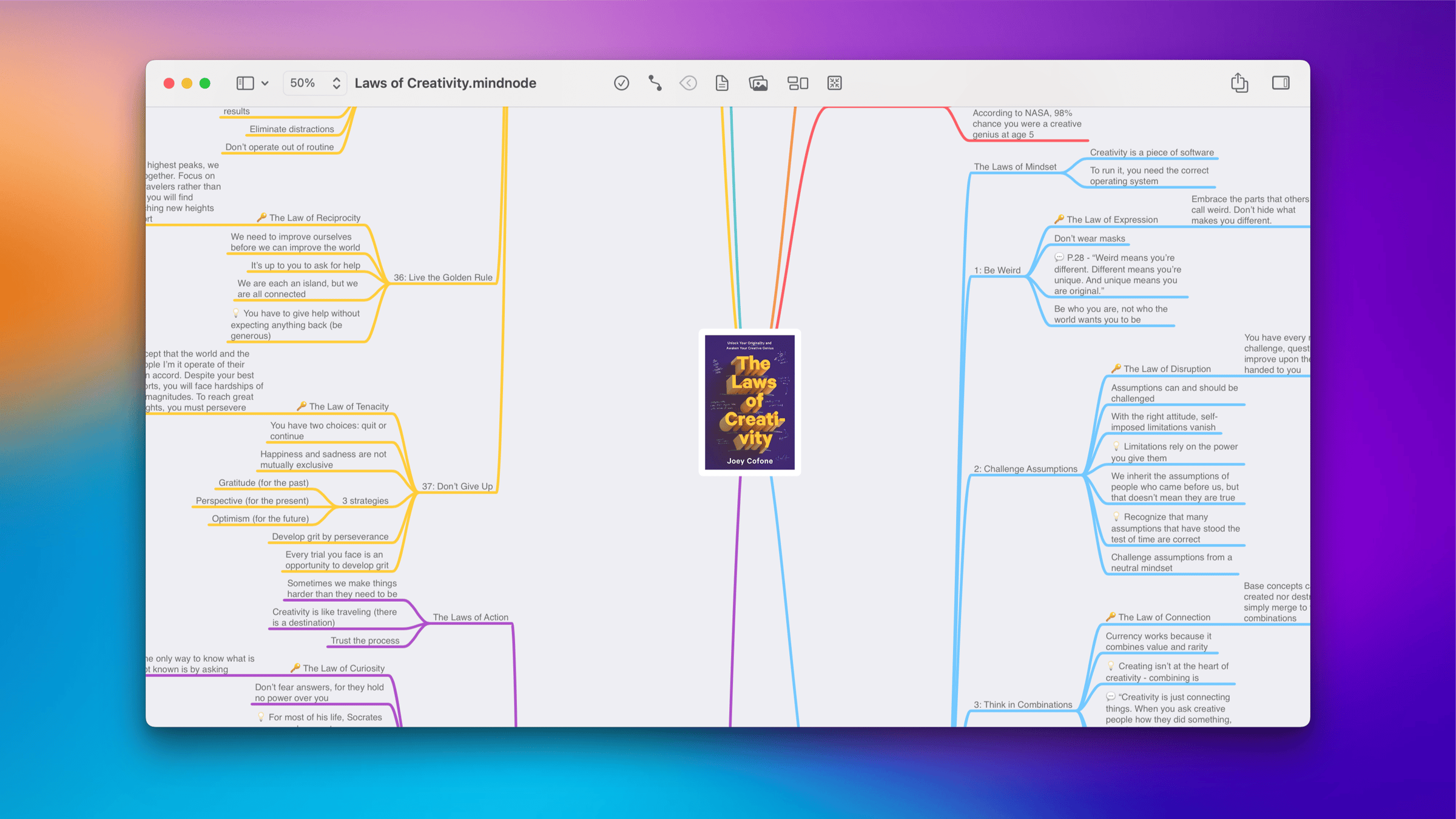Click speech bubble on Creativity is just connecting
Viewport: 1456px width, 819px height.
click(1111, 696)
